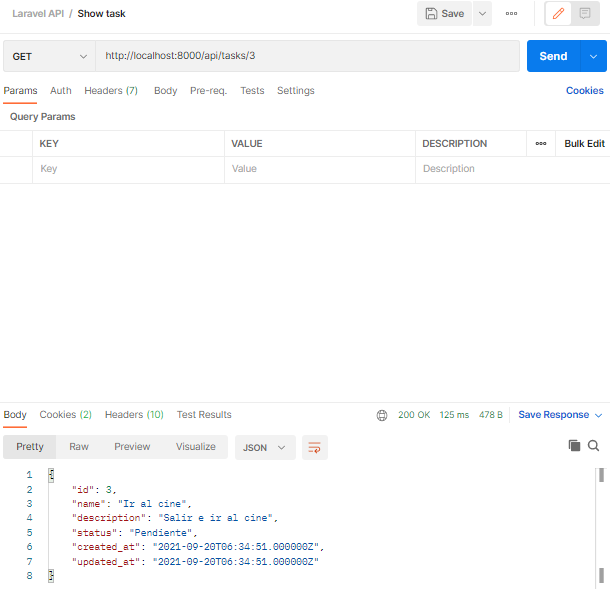The width and height of the screenshot is (610, 589).
Task: Copy the response with the copy icon
Action: (574, 445)
